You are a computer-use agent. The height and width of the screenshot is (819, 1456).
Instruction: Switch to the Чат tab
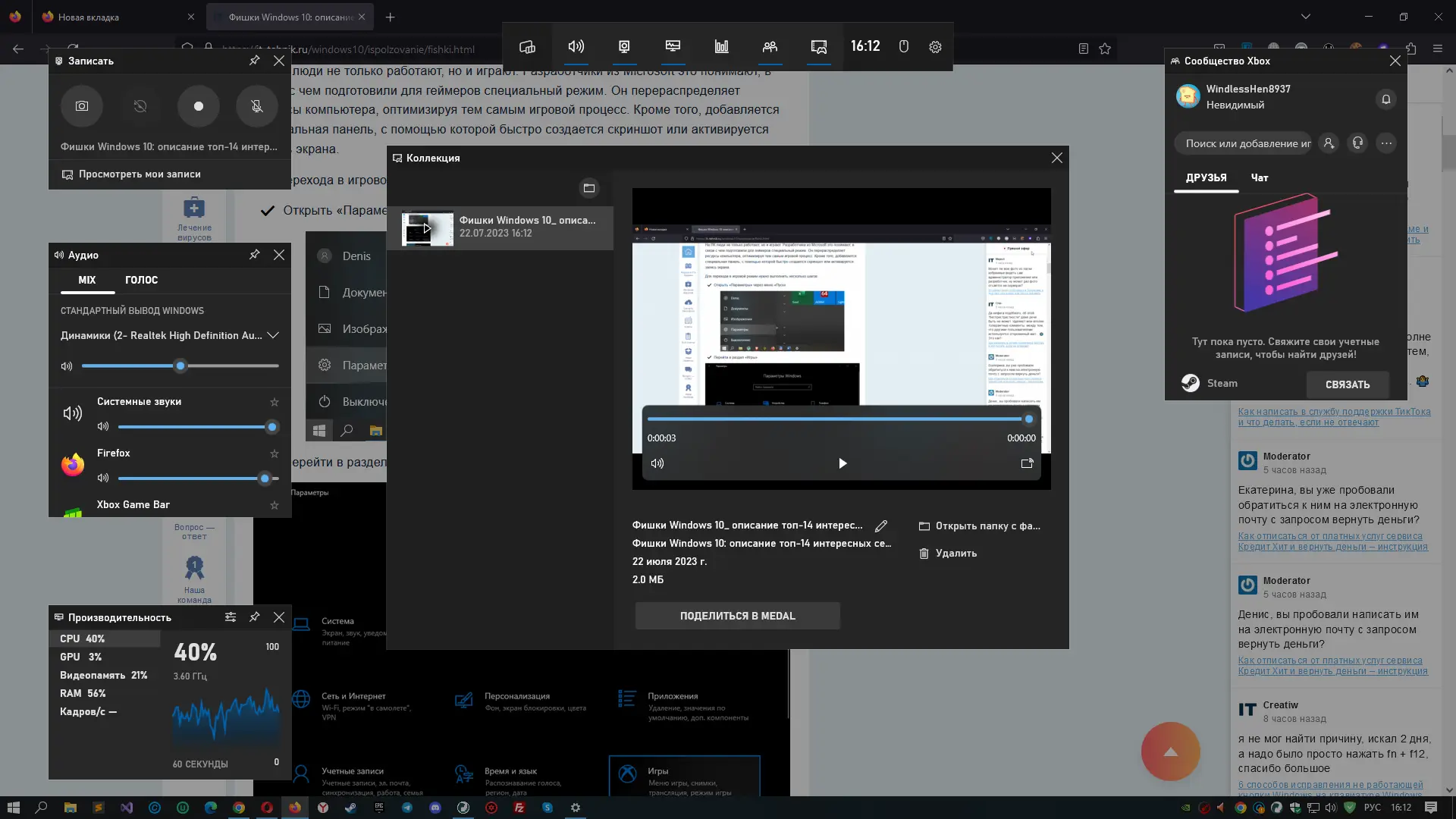[x=1260, y=178]
